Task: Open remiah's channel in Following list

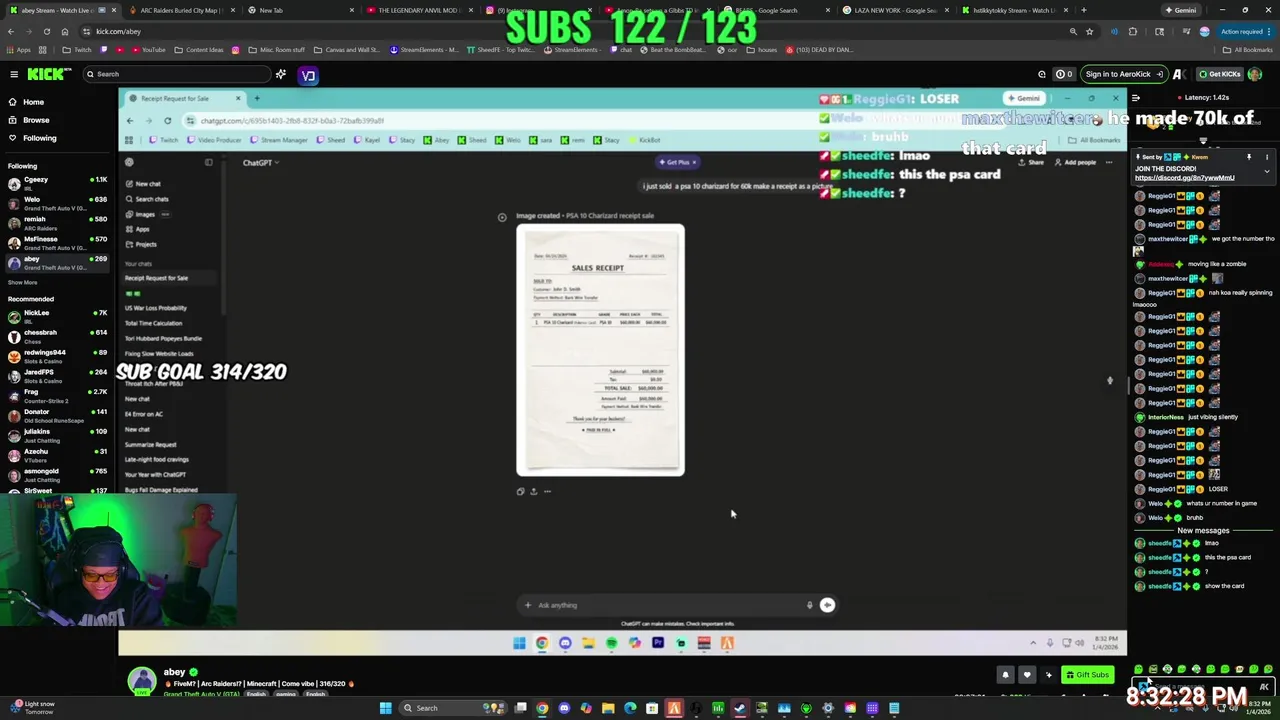Action: pos(57,223)
